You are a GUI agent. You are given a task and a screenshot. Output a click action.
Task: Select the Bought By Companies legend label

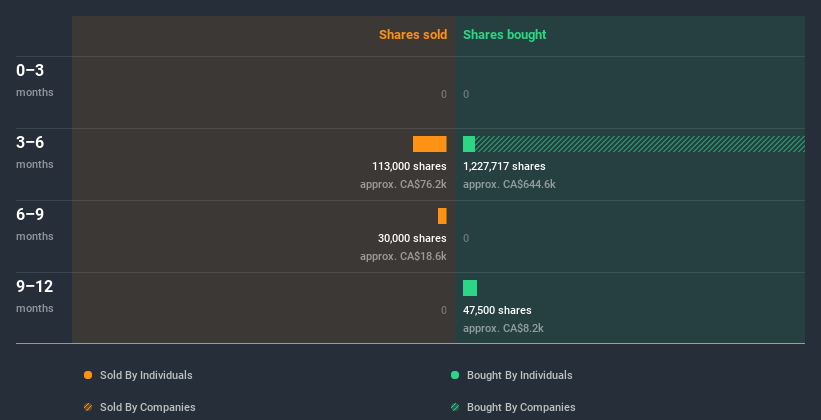coord(521,407)
